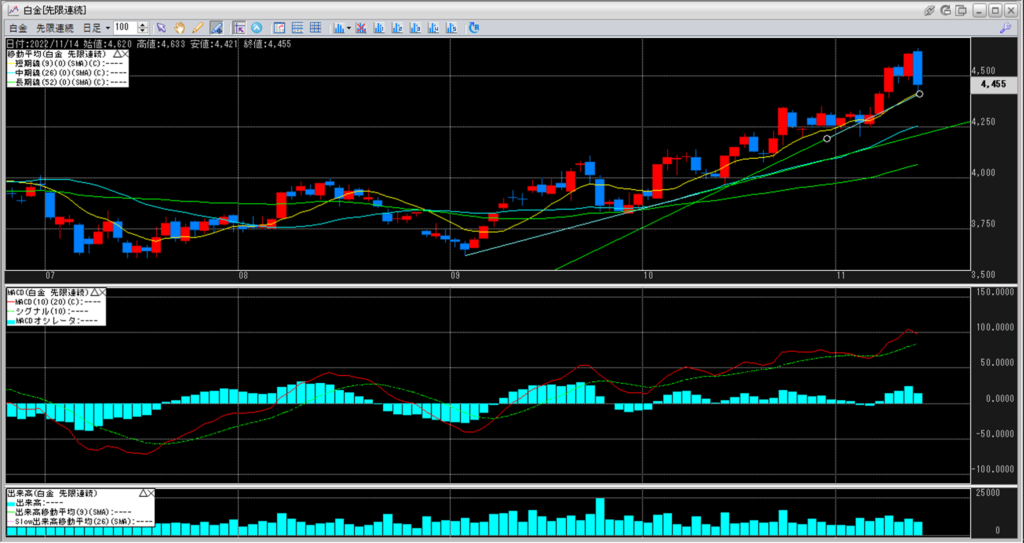Click the 白金 symbol menu
This screenshot has height=543, width=1024.
click(x=17, y=27)
